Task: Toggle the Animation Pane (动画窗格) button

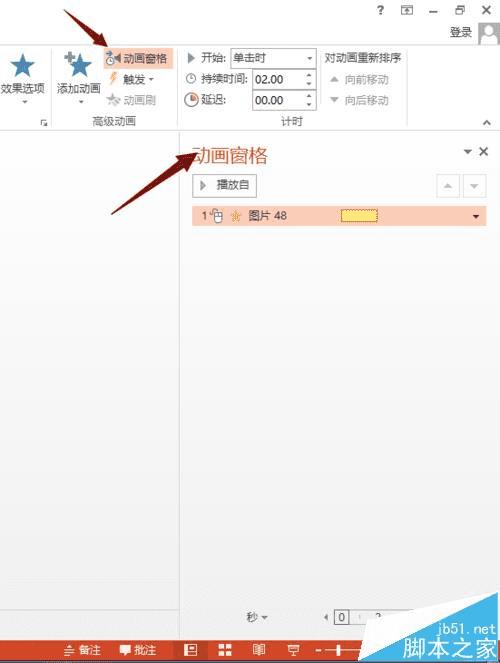Action: (138, 58)
